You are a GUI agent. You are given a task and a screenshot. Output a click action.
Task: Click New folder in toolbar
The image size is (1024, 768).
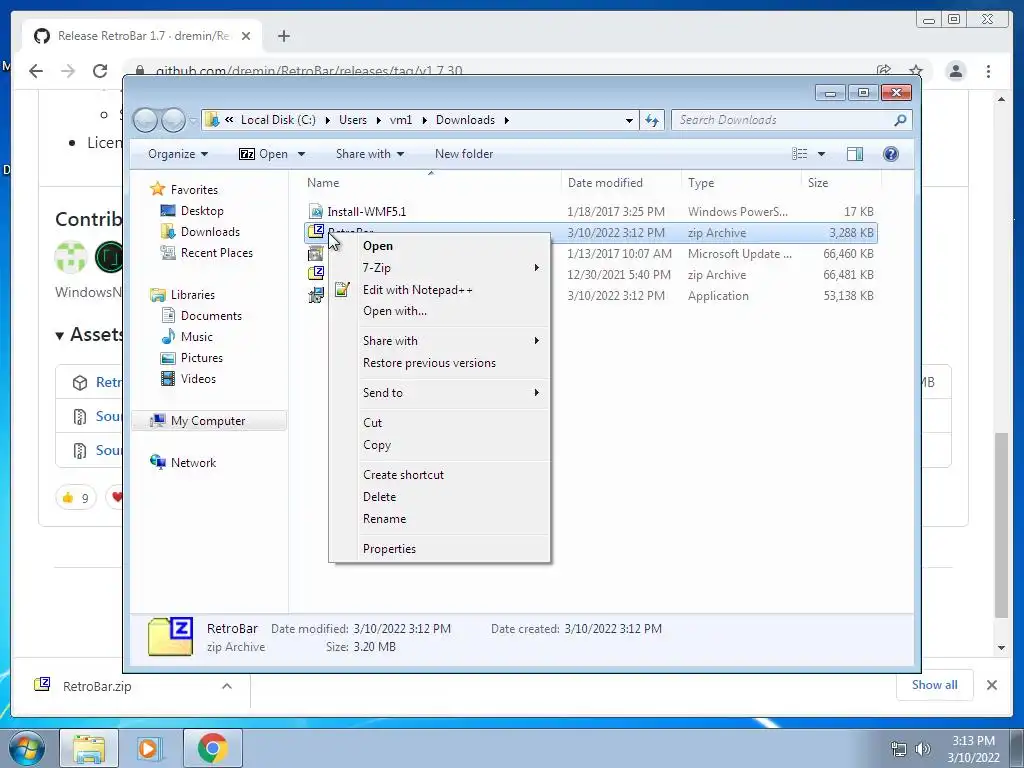pos(464,154)
